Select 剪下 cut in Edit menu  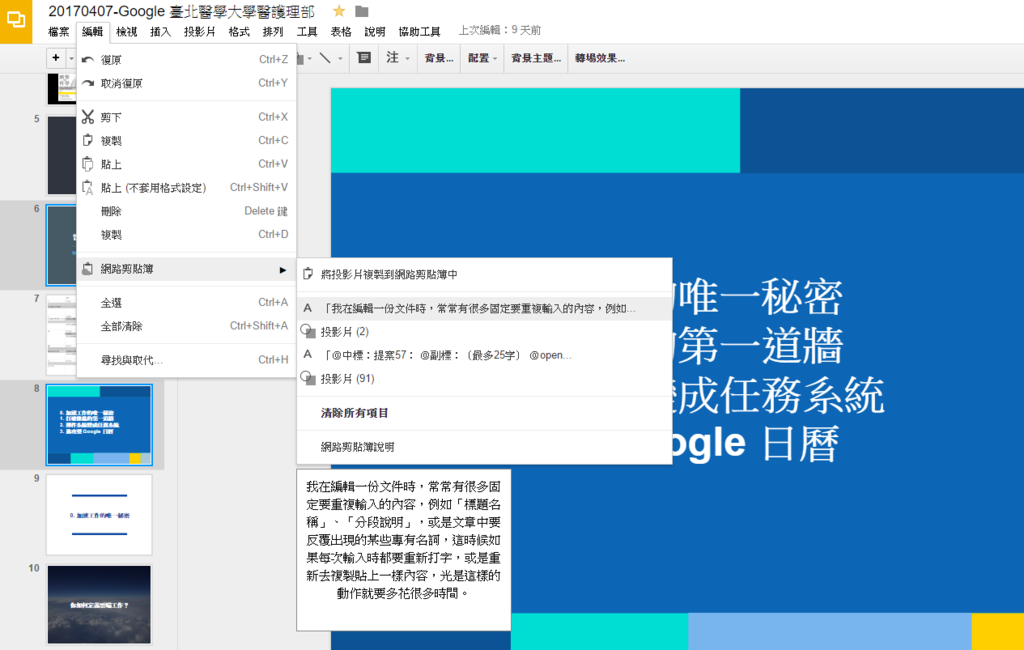coord(187,117)
